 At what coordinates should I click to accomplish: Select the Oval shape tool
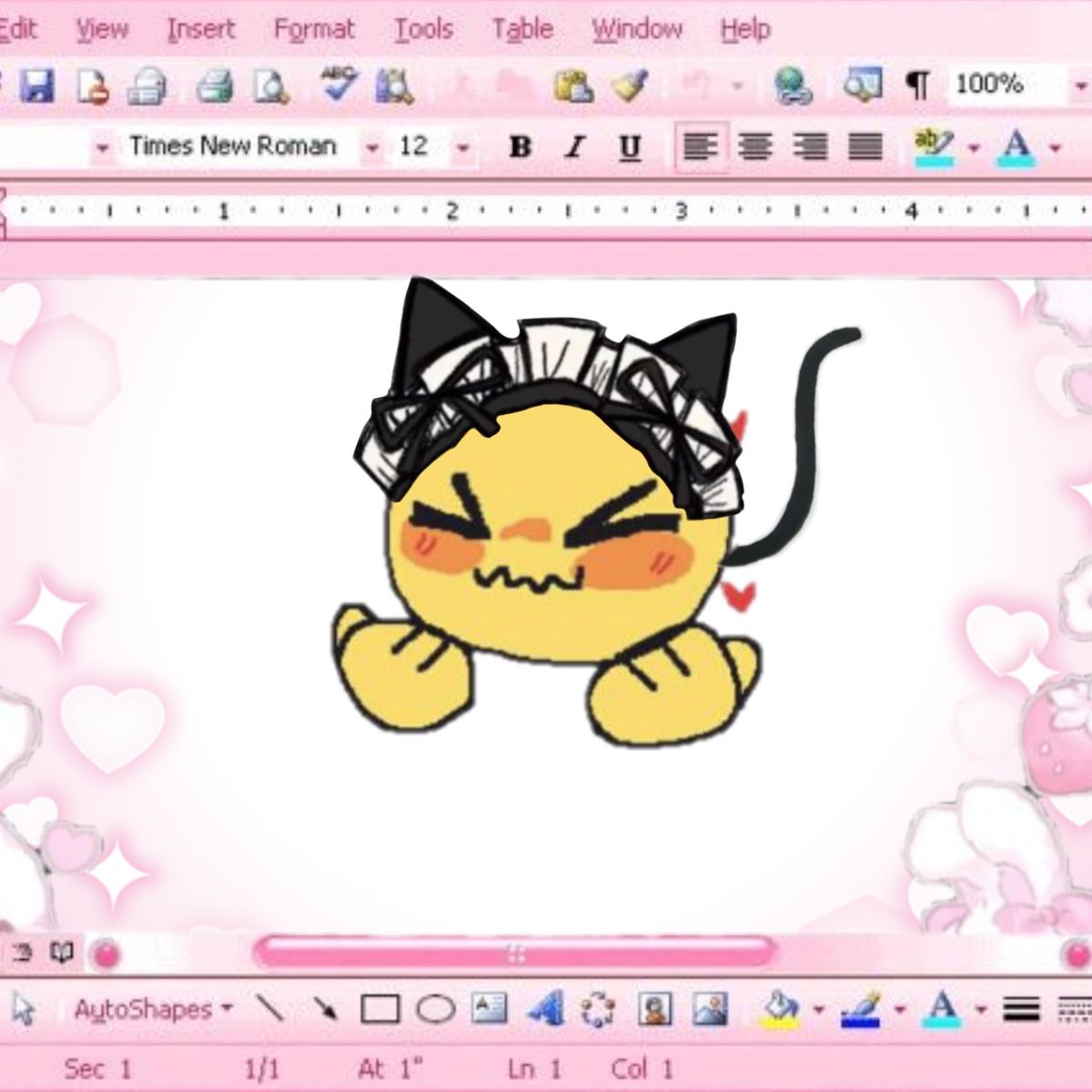tap(435, 1009)
